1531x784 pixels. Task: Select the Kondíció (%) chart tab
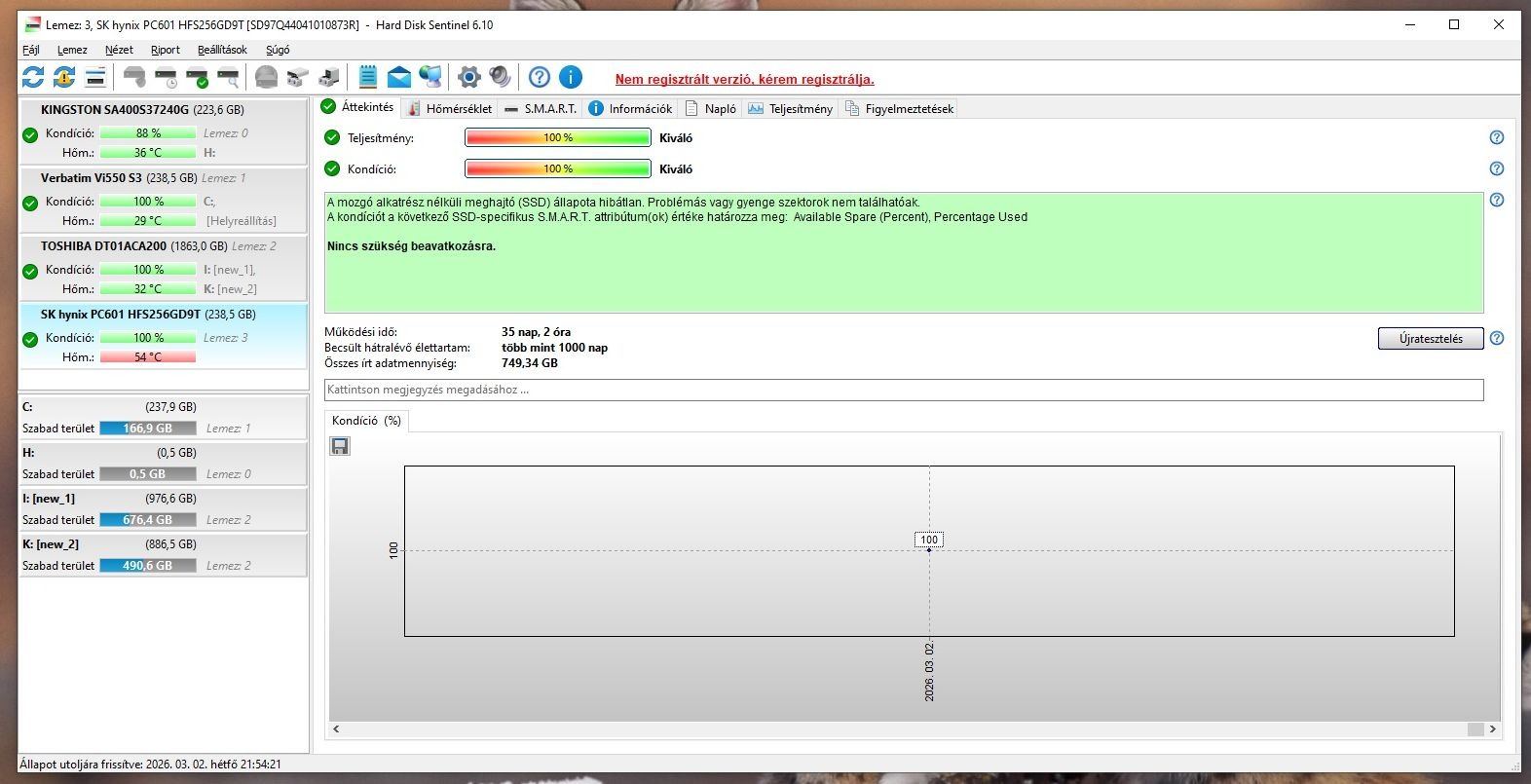tap(366, 421)
